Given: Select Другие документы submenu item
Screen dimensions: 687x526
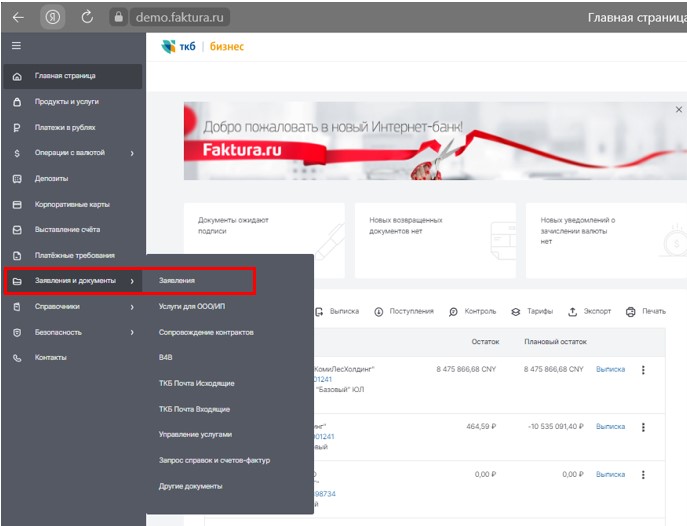Looking at the screenshot, I should (x=191, y=486).
